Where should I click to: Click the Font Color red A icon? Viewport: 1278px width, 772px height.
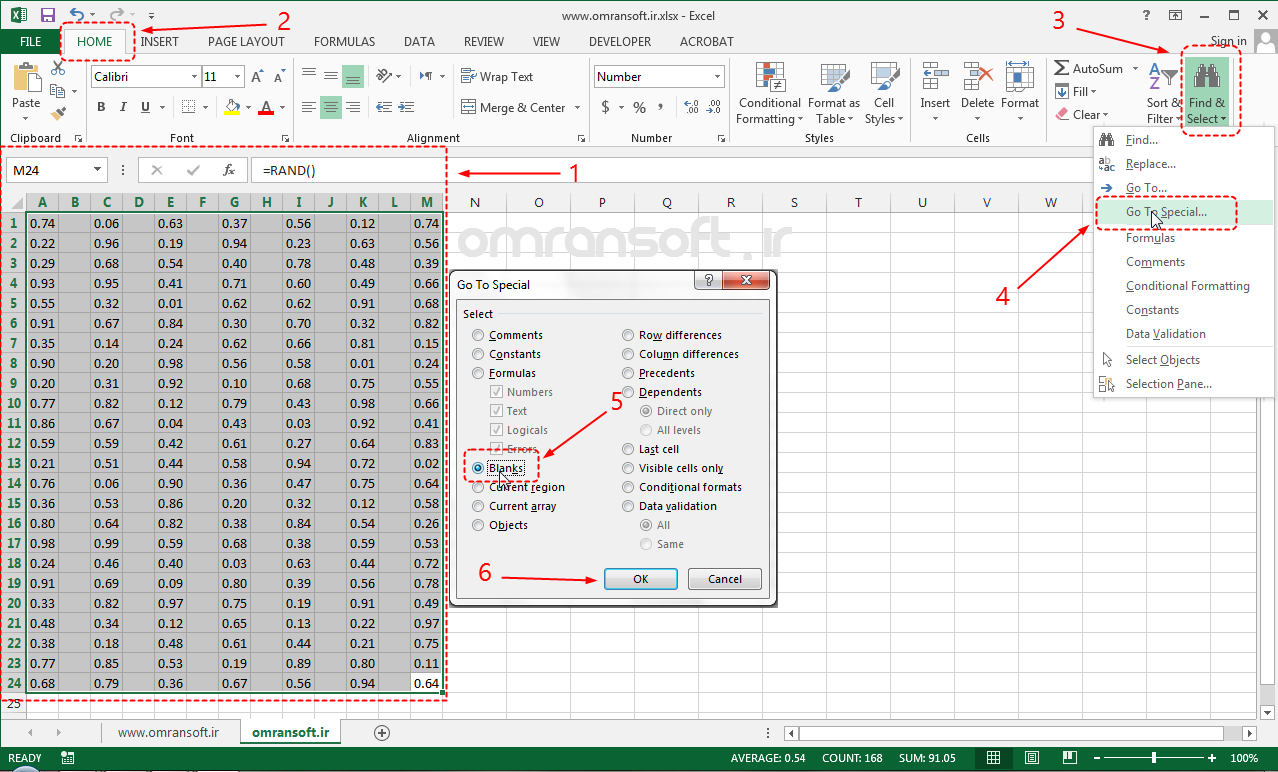tap(266, 108)
